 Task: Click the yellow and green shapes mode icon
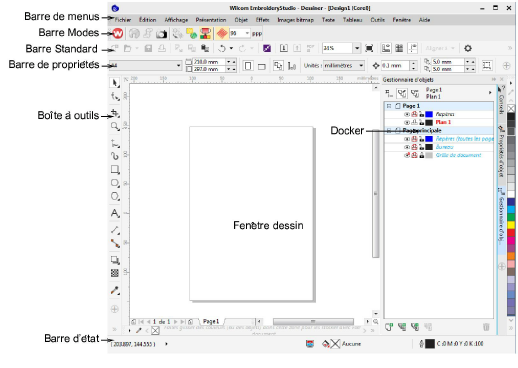point(191,33)
